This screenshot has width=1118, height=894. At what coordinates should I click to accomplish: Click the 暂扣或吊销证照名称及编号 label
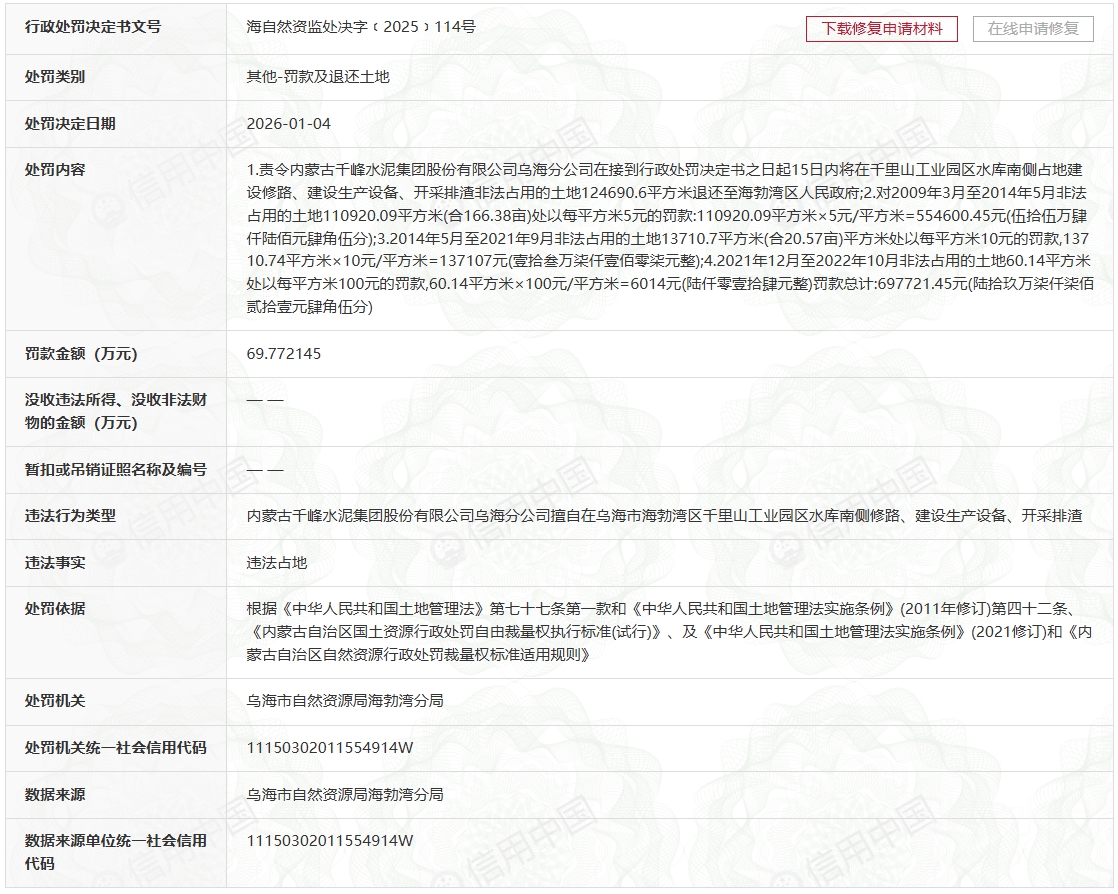pos(115,469)
